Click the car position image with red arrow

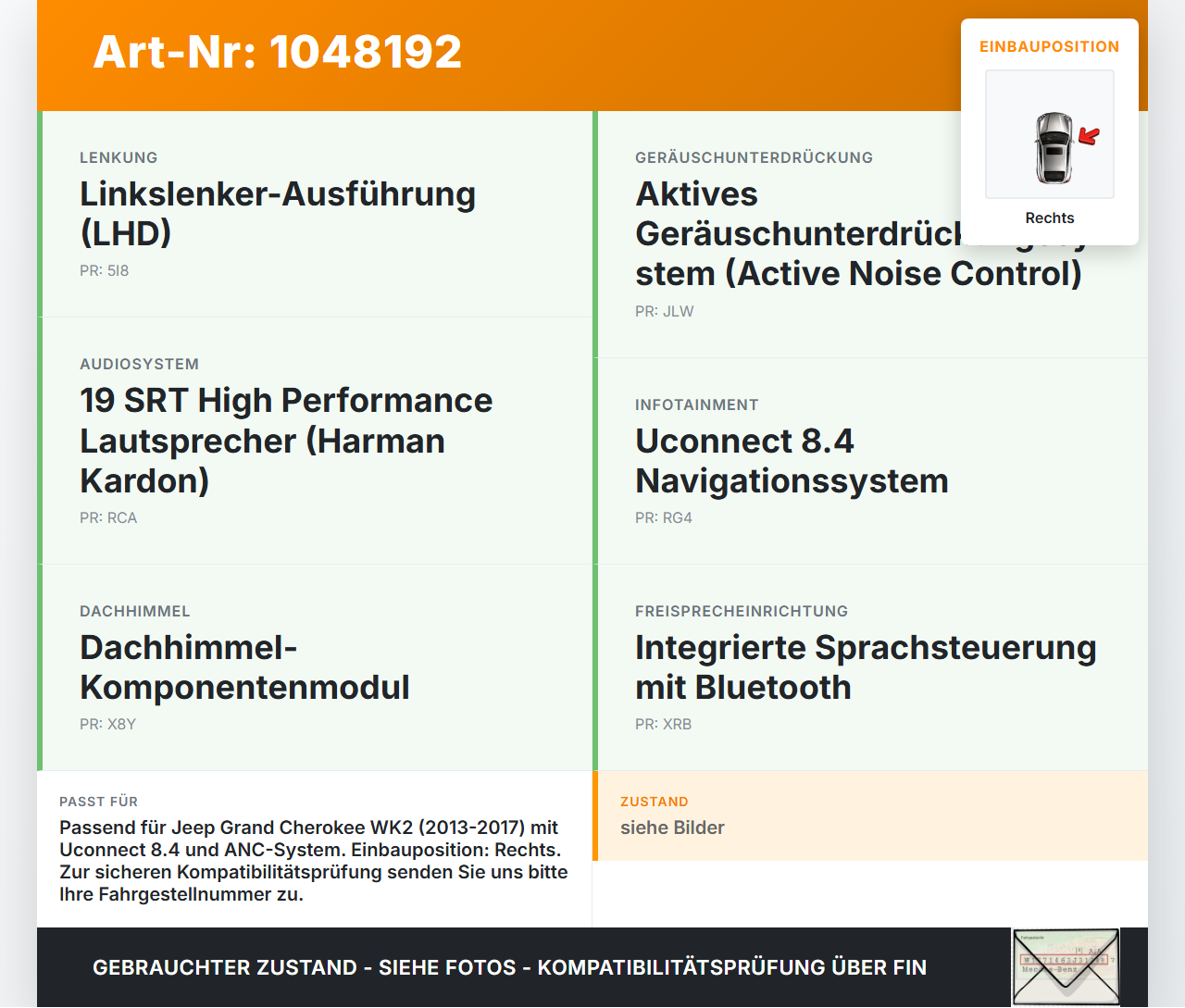pyautogui.click(x=1050, y=134)
